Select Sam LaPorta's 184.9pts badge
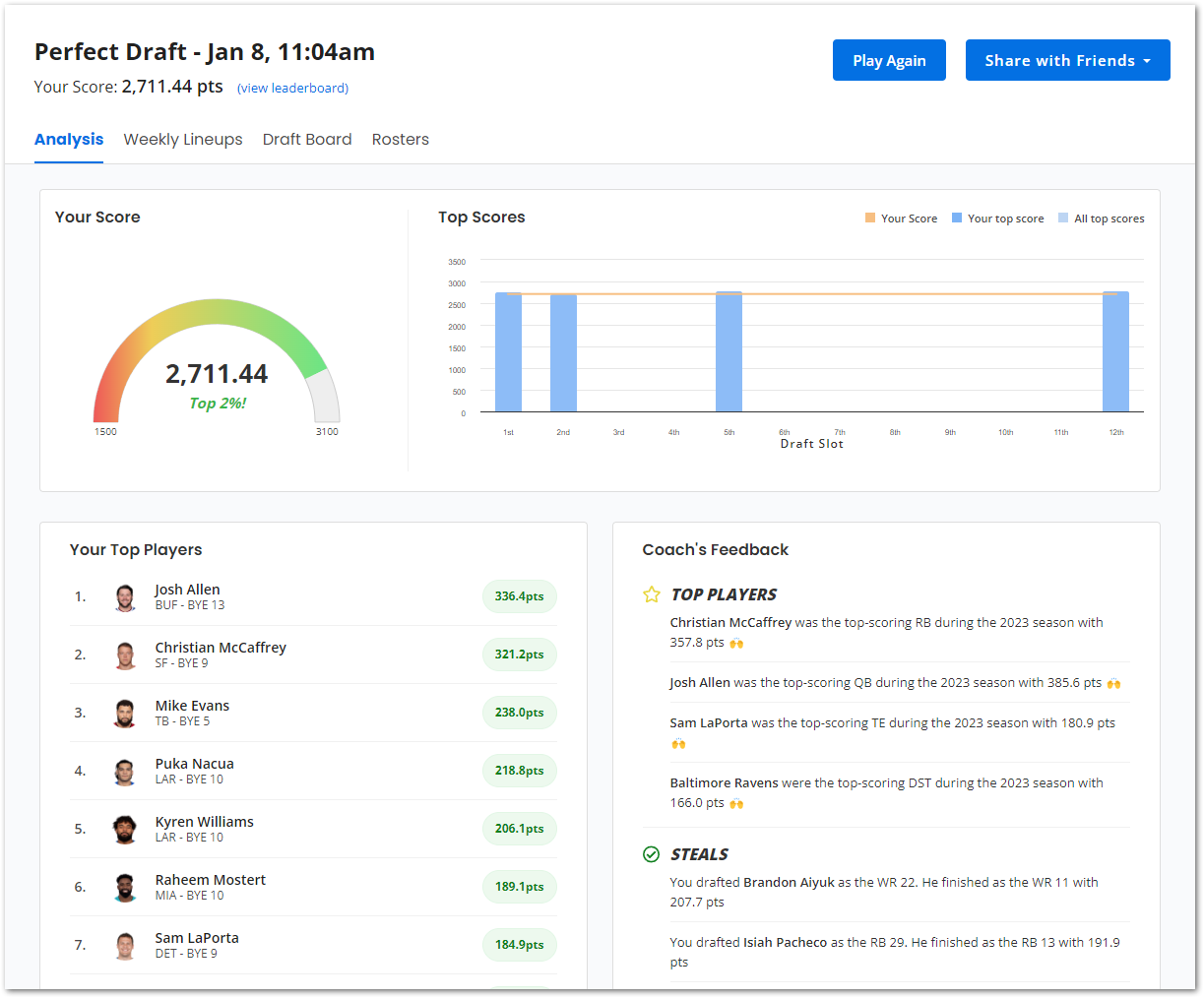 tap(519, 945)
